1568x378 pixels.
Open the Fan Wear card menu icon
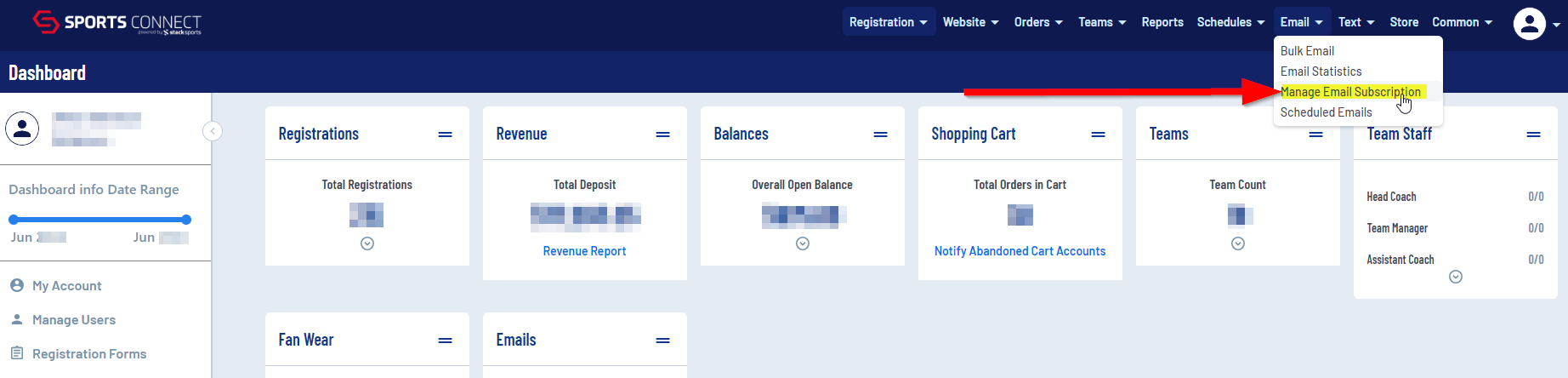[x=445, y=341]
